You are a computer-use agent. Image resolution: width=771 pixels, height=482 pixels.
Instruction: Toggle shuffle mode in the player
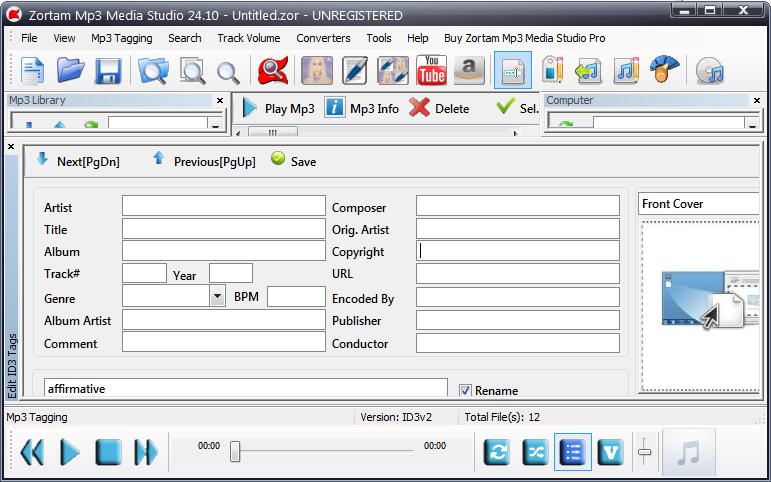coord(535,452)
